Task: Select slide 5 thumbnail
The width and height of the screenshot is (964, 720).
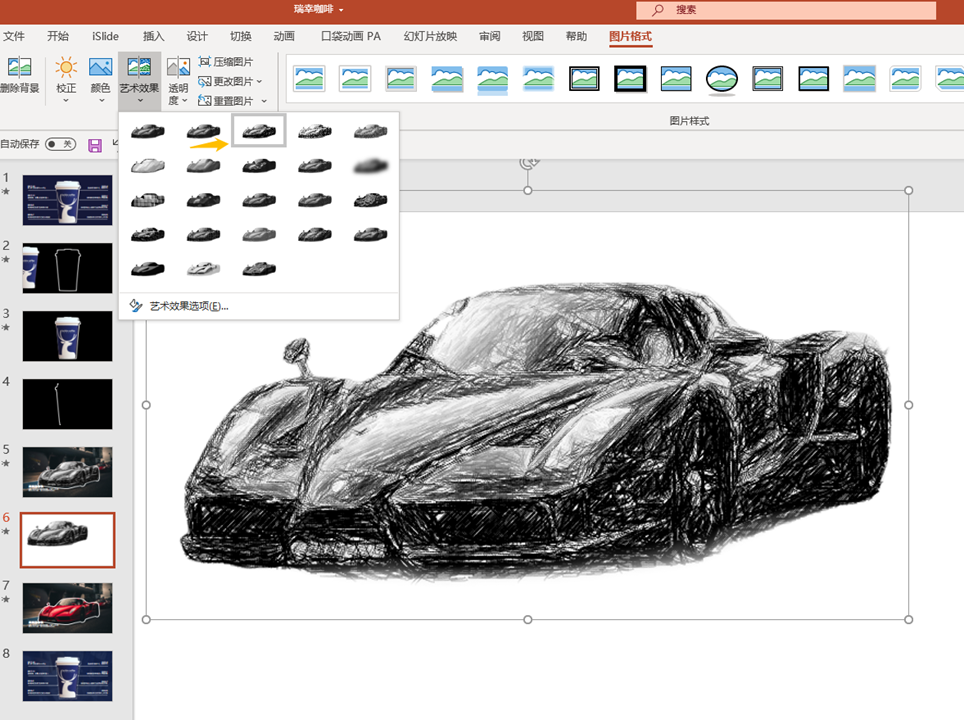Action: [68, 472]
